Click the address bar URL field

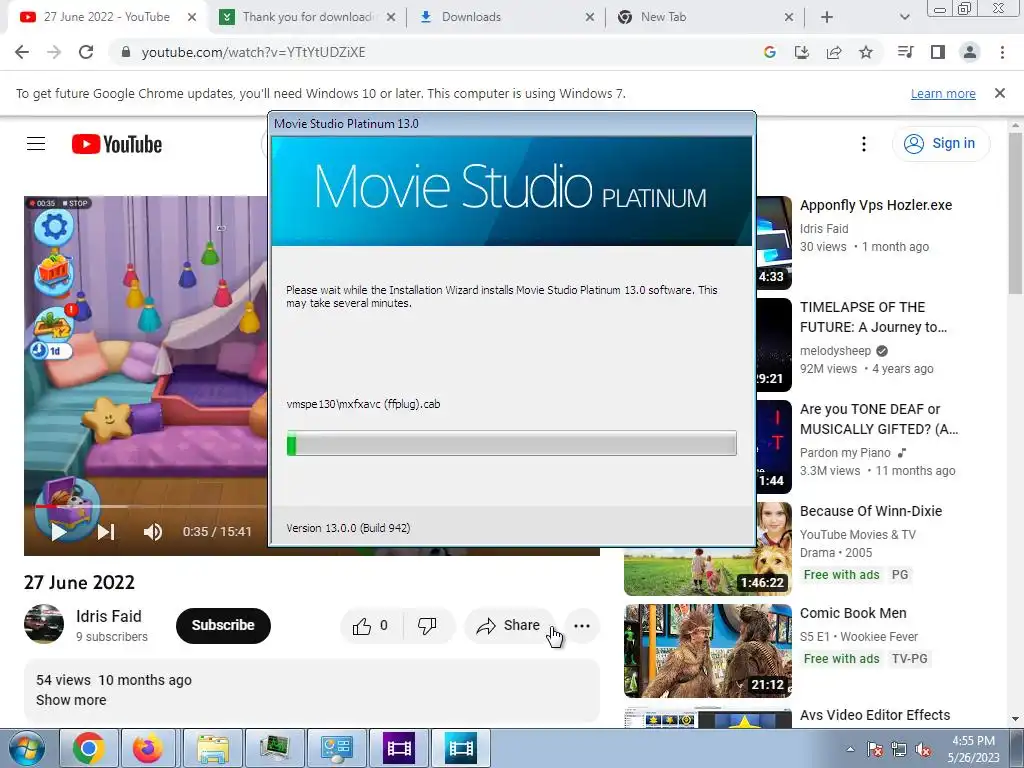click(431, 52)
